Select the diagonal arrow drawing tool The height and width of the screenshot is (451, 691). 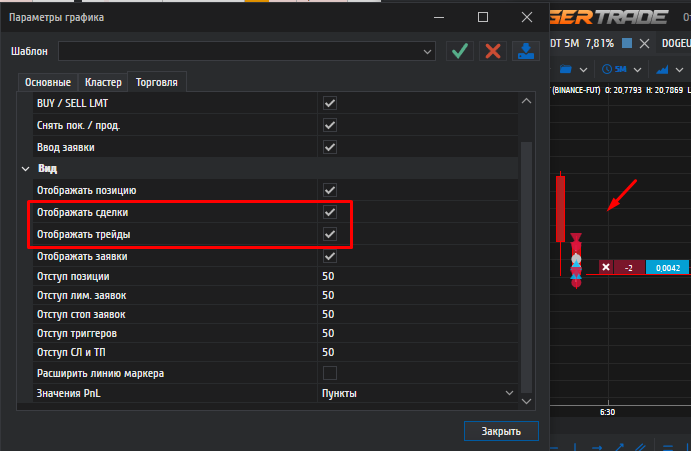(x=619, y=447)
